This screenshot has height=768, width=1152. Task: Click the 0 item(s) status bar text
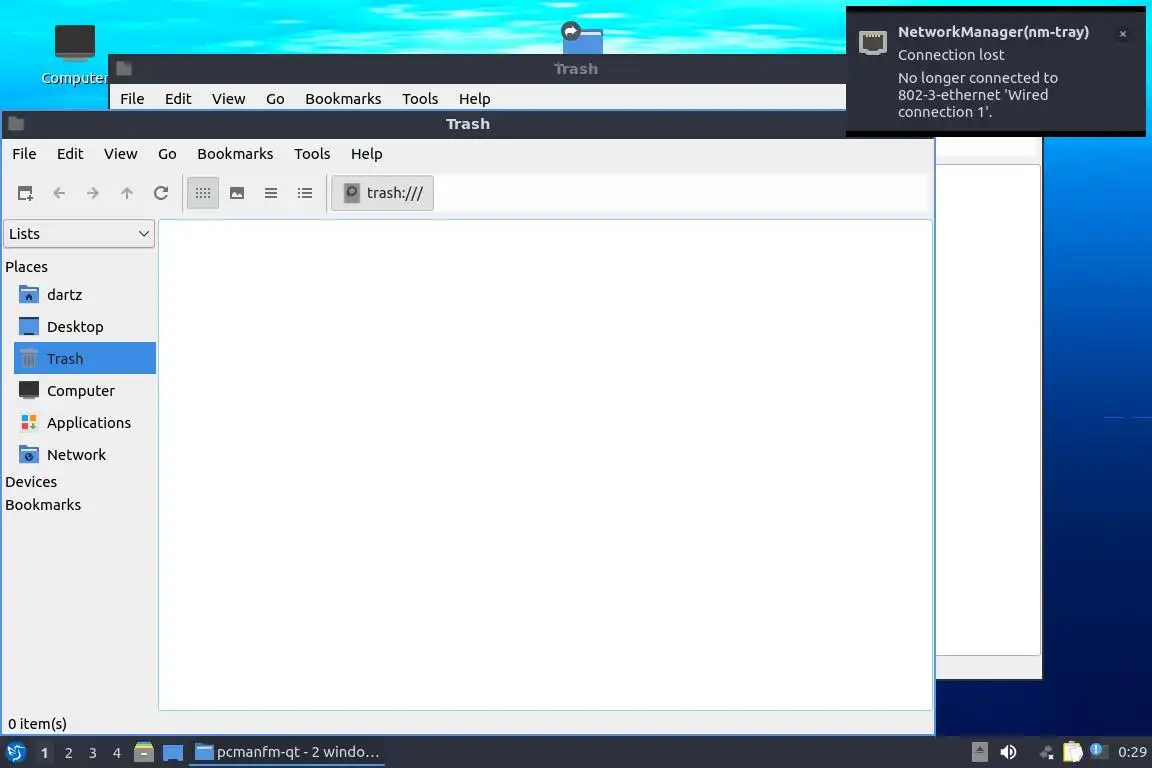tap(37, 724)
